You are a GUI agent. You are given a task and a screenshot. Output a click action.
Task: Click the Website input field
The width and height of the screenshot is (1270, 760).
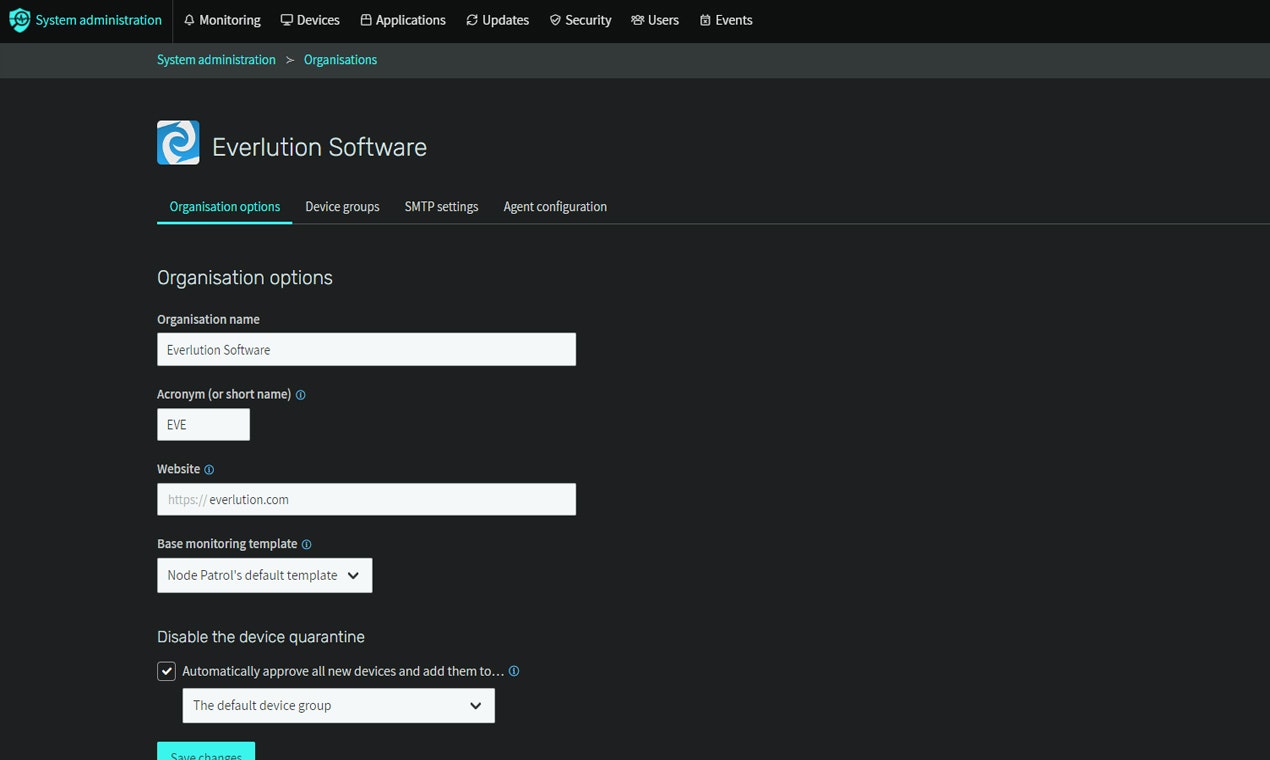click(x=366, y=500)
